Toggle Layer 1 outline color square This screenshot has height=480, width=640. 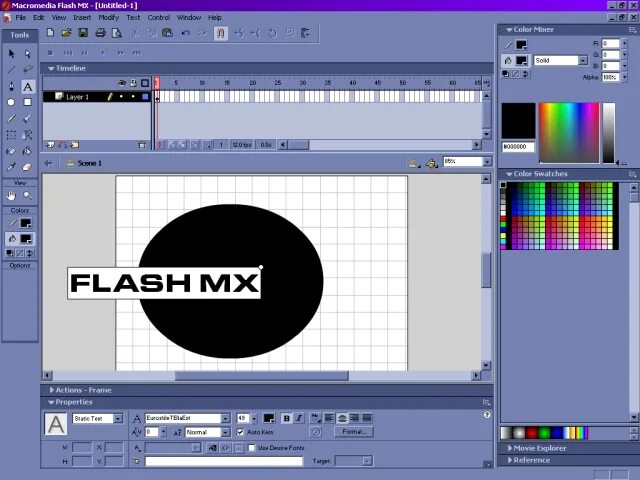(x=145, y=97)
